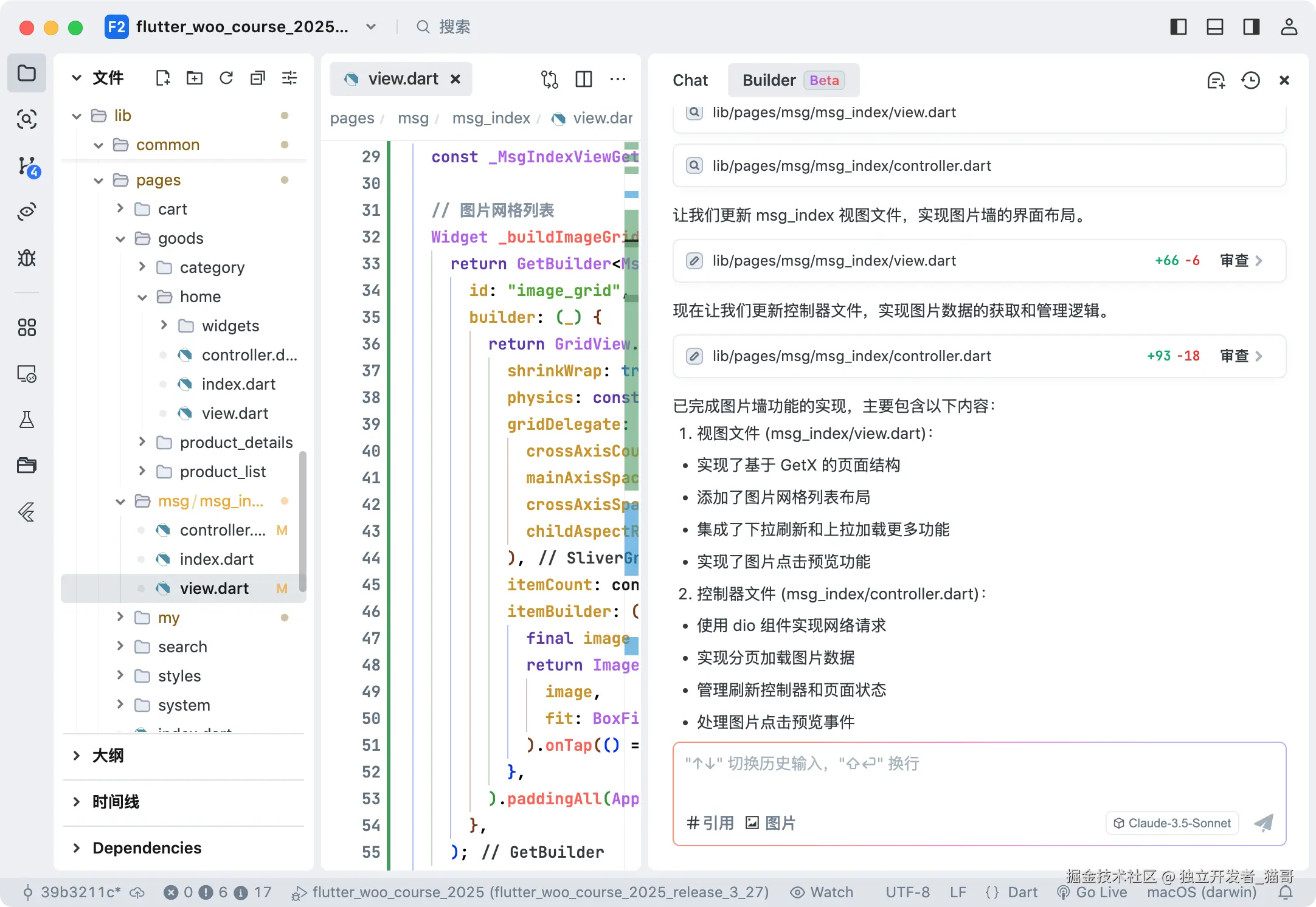This screenshot has height=907, width=1316.
Task: Click the #引用 reference button
Action: point(710,823)
